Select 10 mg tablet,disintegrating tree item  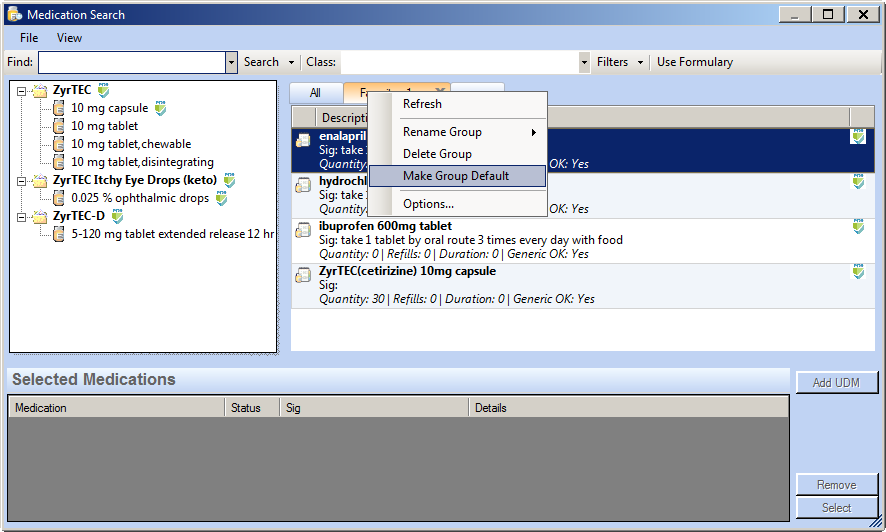coord(142,162)
